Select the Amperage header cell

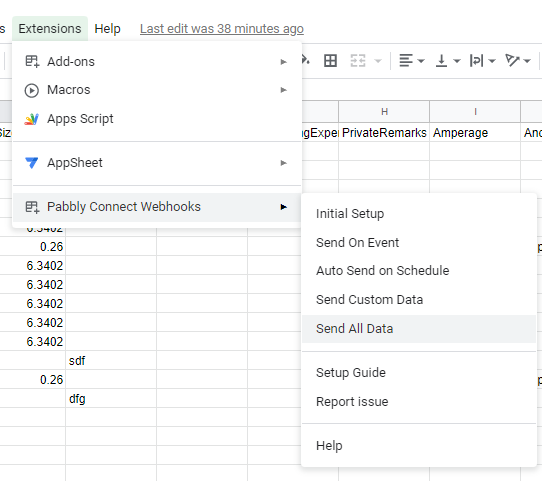coord(475,133)
